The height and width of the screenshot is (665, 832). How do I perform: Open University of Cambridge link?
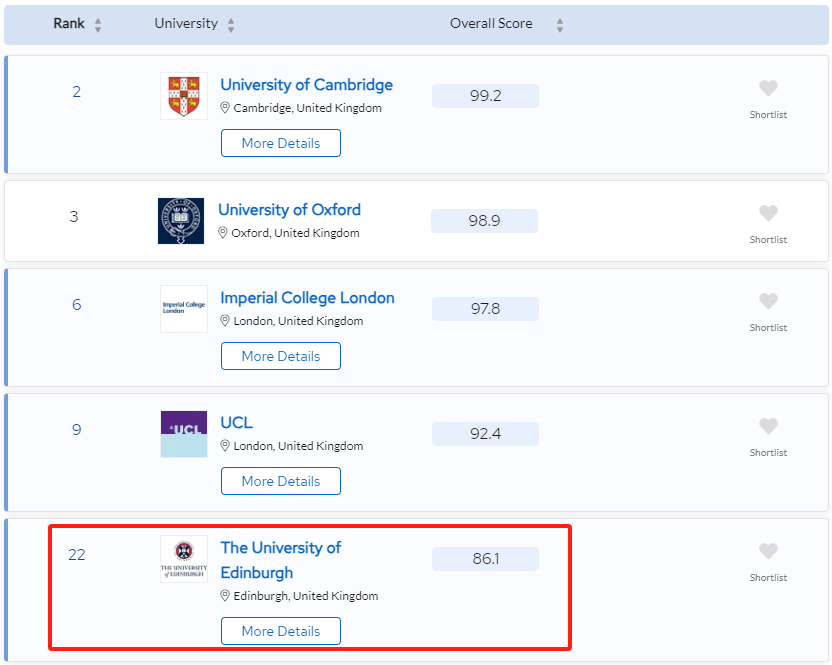tap(307, 85)
